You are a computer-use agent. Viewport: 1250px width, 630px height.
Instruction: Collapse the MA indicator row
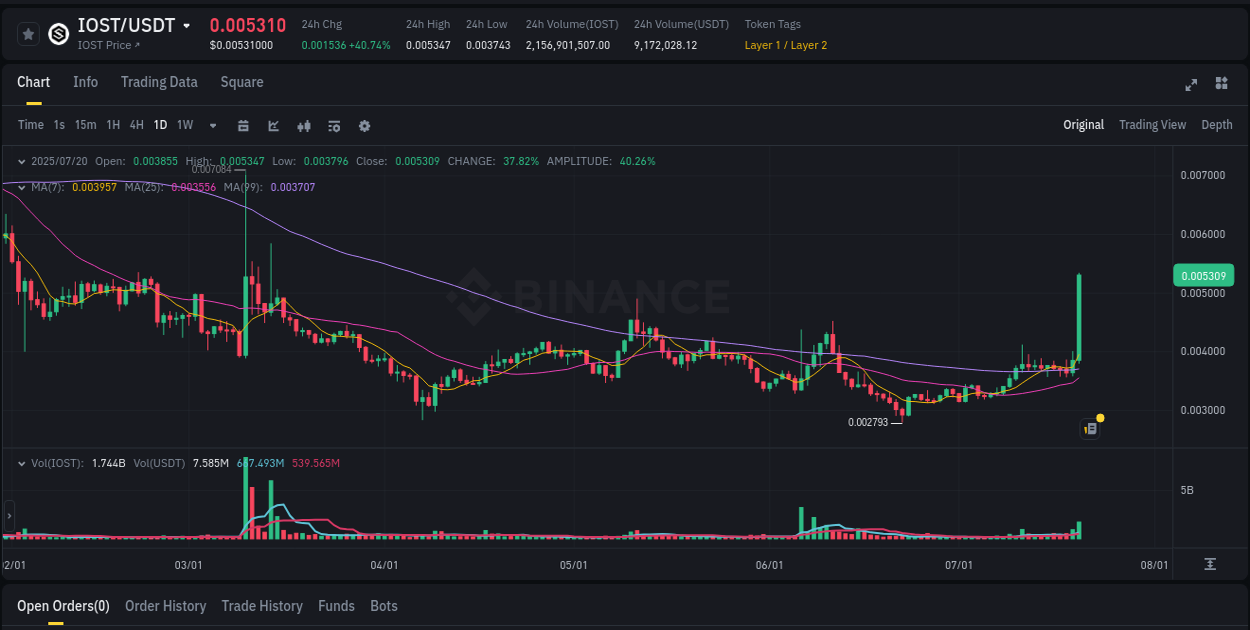click(22, 187)
